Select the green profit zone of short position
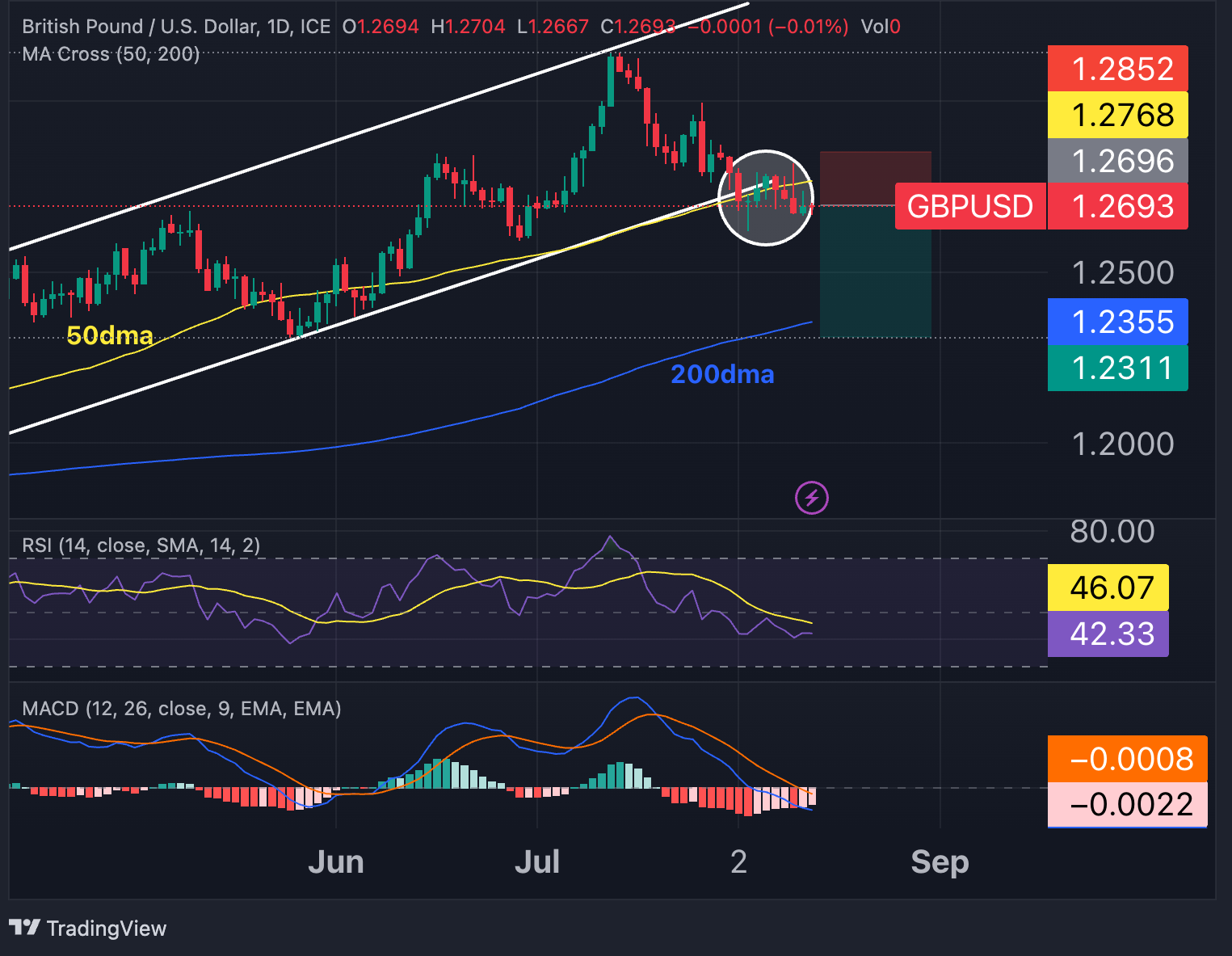Image resolution: width=1232 pixels, height=956 pixels. [x=876, y=272]
